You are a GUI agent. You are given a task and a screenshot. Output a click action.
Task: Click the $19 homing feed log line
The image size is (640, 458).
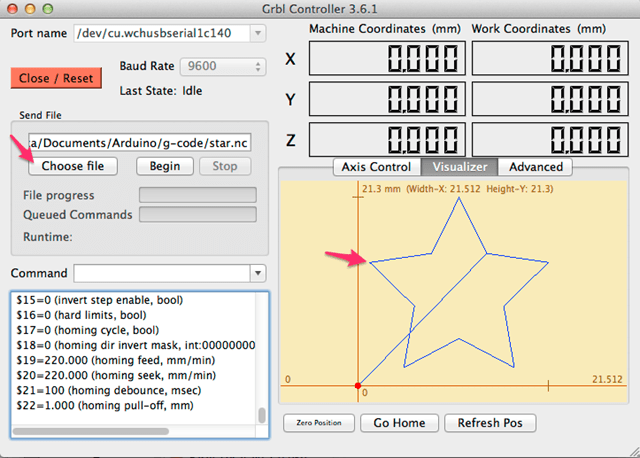click(116, 360)
